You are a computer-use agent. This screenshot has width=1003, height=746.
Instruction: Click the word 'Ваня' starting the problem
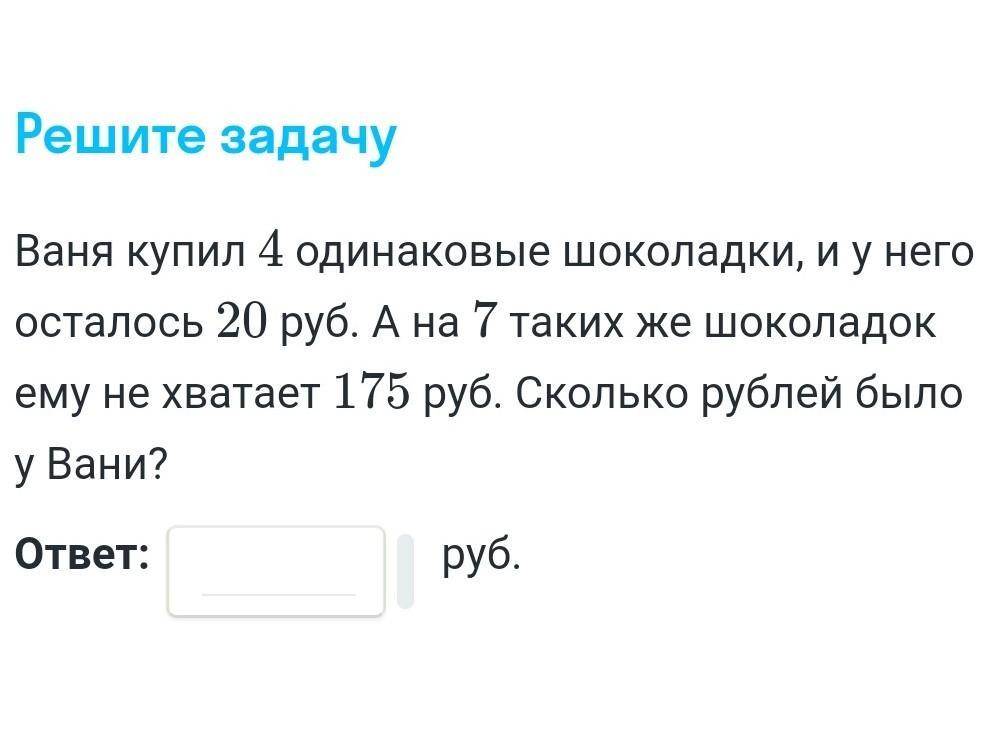click(x=65, y=251)
